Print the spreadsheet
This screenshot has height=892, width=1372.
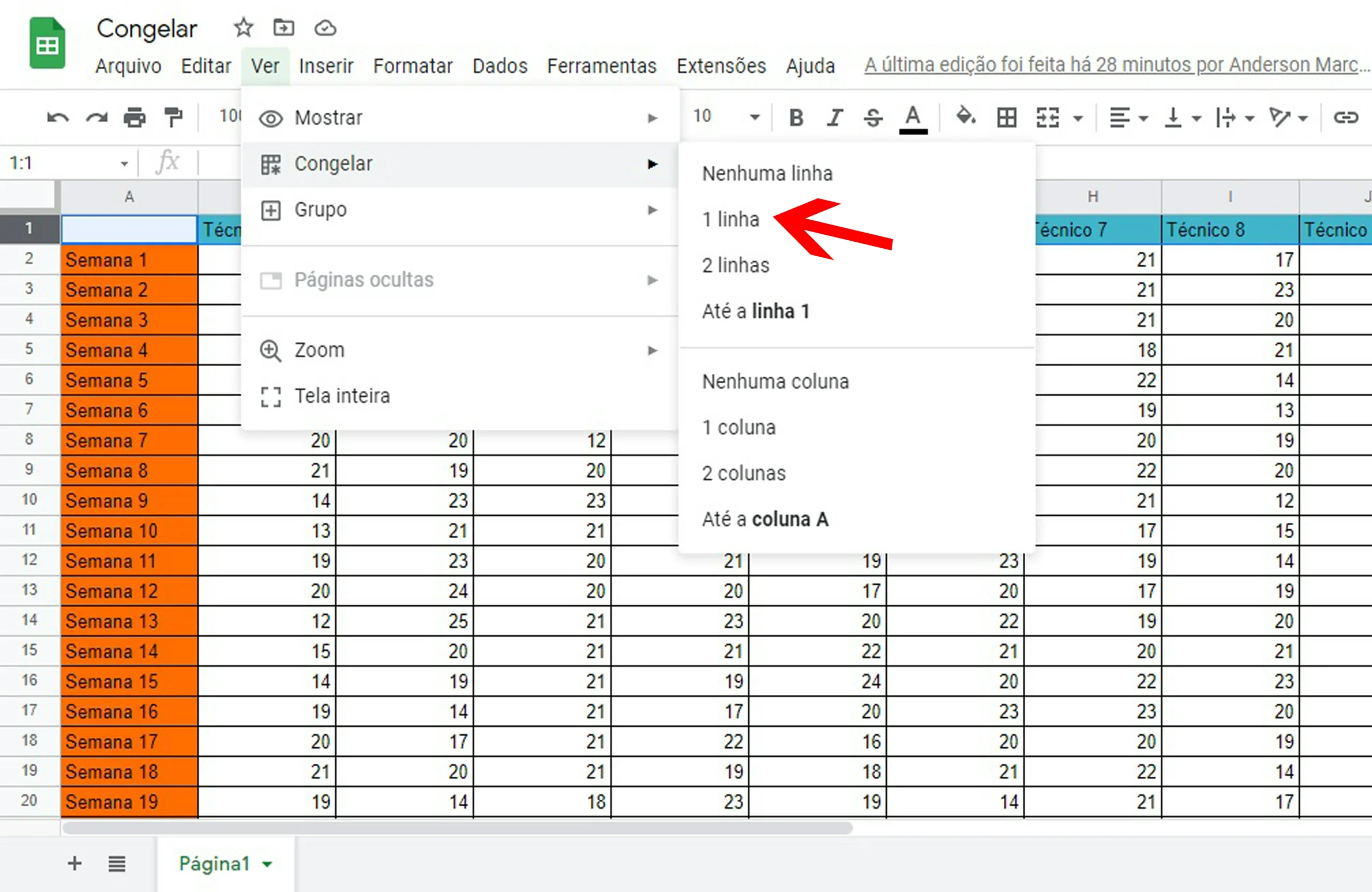point(135,117)
